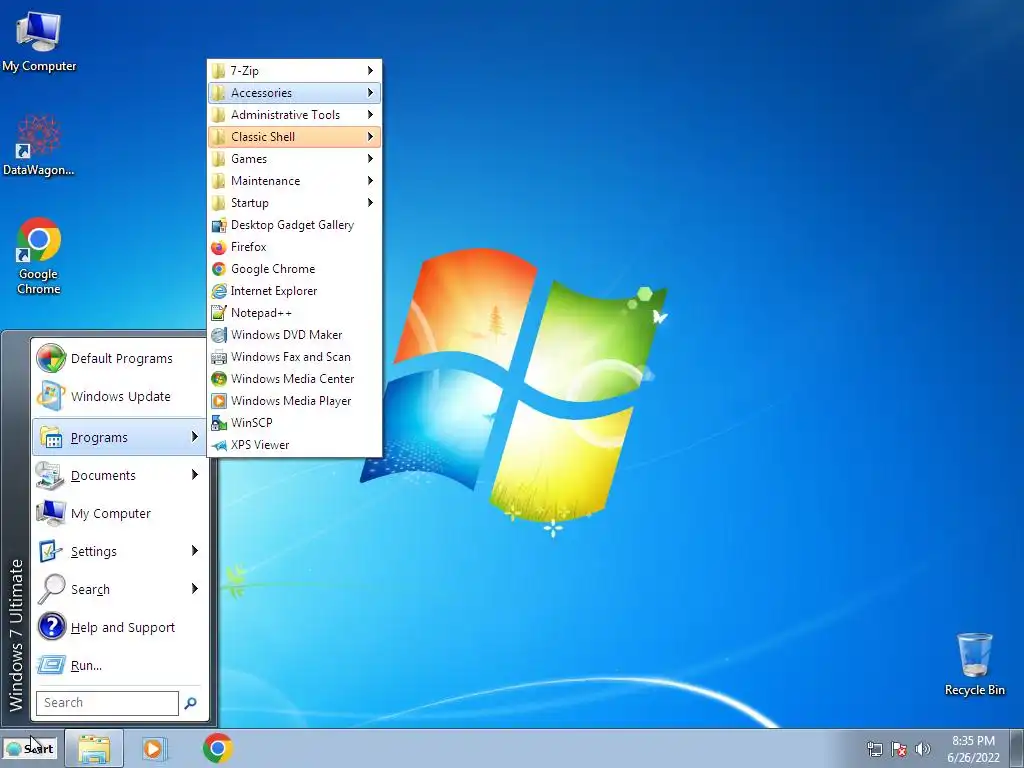The height and width of the screenshot is (768, 1024).
Task: Click the Start button on taskbar
Action: click(x=31, y=748)
